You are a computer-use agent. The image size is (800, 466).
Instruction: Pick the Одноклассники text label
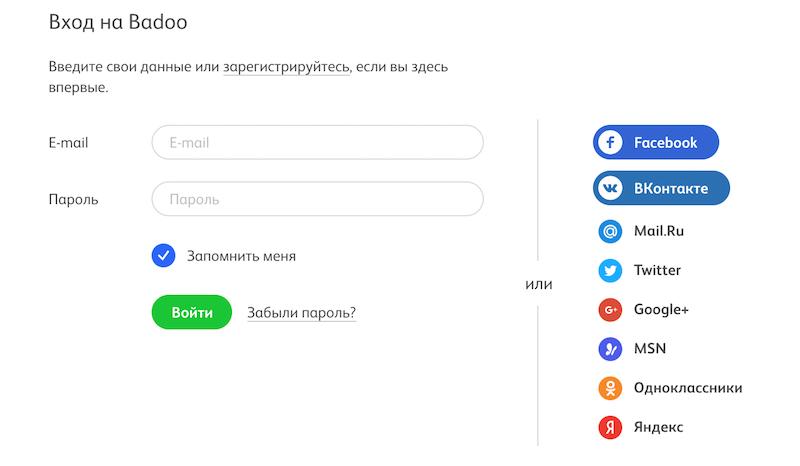(687, 388)
